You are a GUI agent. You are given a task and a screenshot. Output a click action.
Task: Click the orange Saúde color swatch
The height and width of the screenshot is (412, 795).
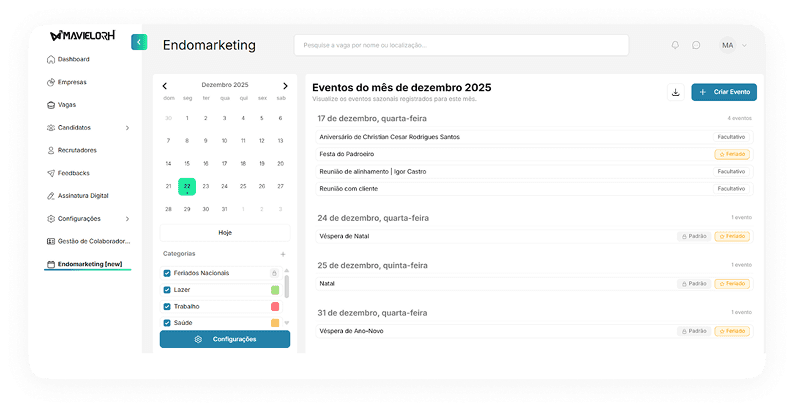pos(275,323)
